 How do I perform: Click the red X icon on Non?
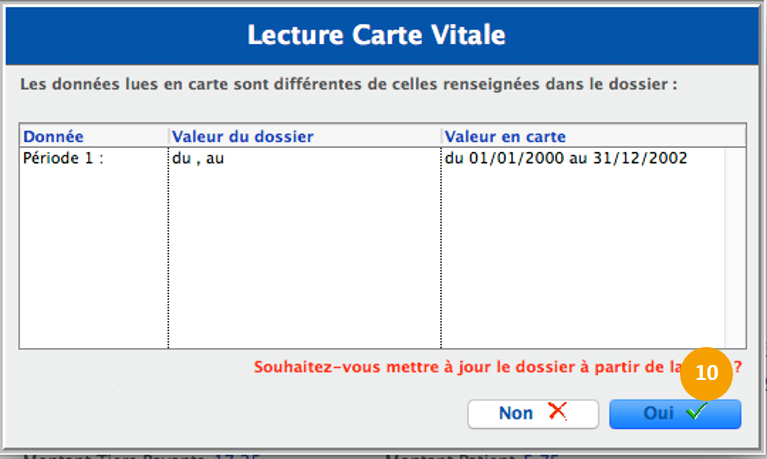558,413
